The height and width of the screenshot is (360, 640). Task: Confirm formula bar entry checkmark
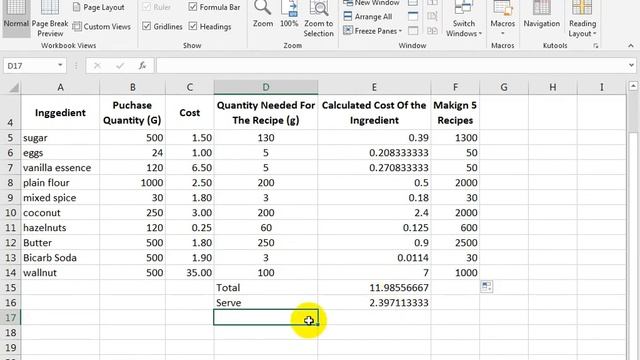tap(120, 65)
